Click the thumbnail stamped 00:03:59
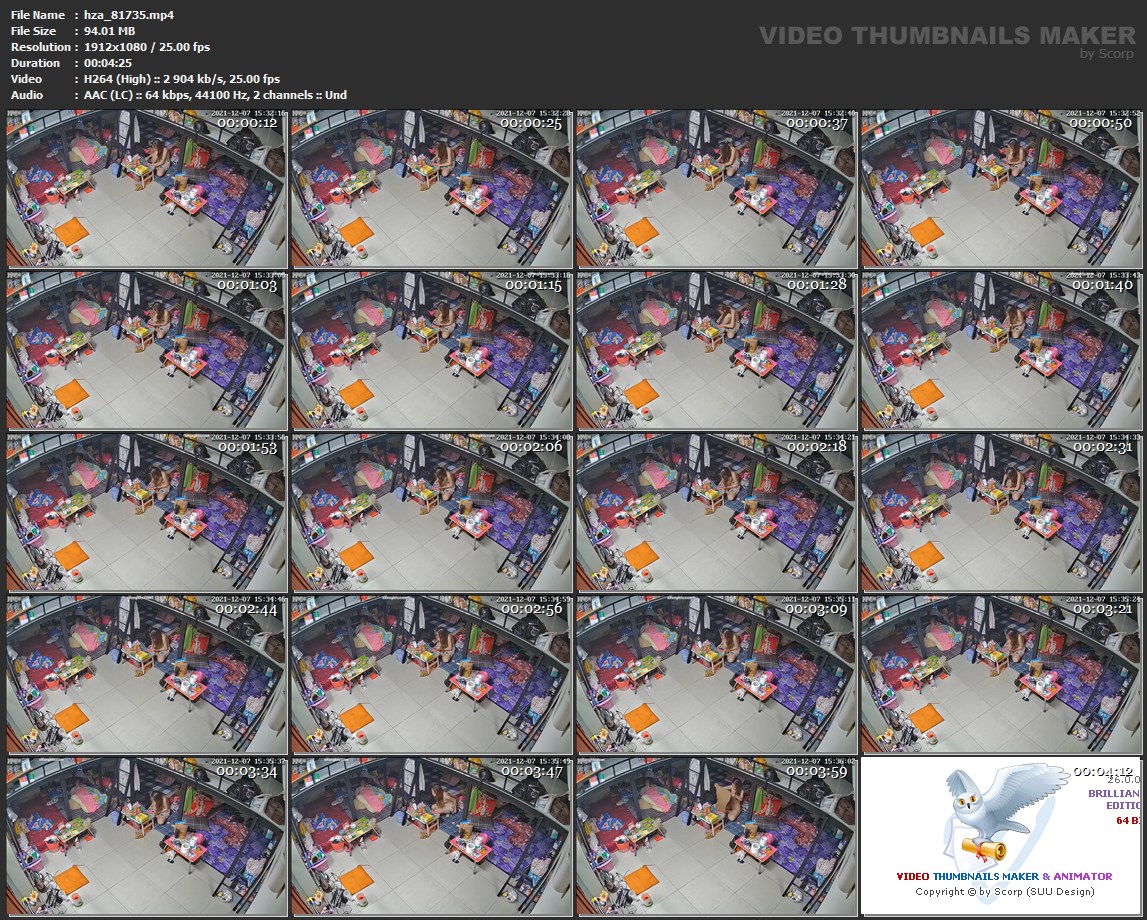 point(716,836)
